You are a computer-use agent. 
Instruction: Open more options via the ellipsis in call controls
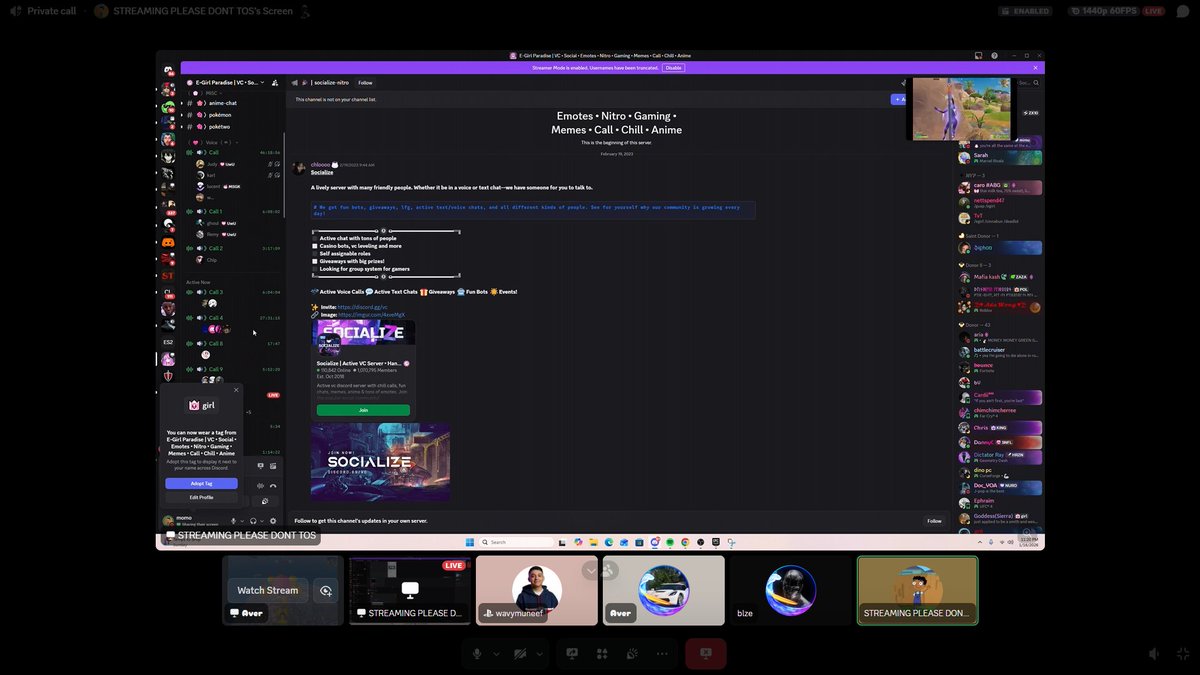[x=660, y=653]
